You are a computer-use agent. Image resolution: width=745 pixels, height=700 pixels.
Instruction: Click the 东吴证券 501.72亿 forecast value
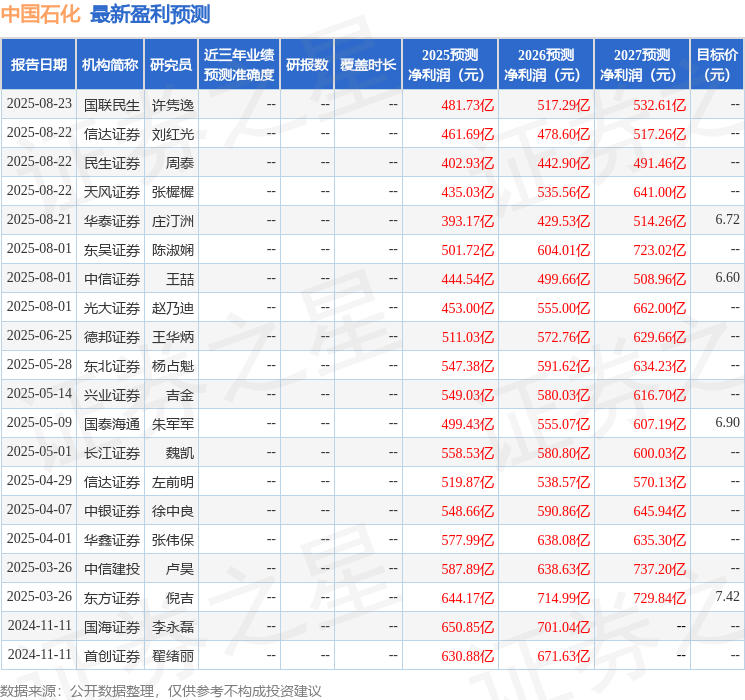click(x=468, y=250)
